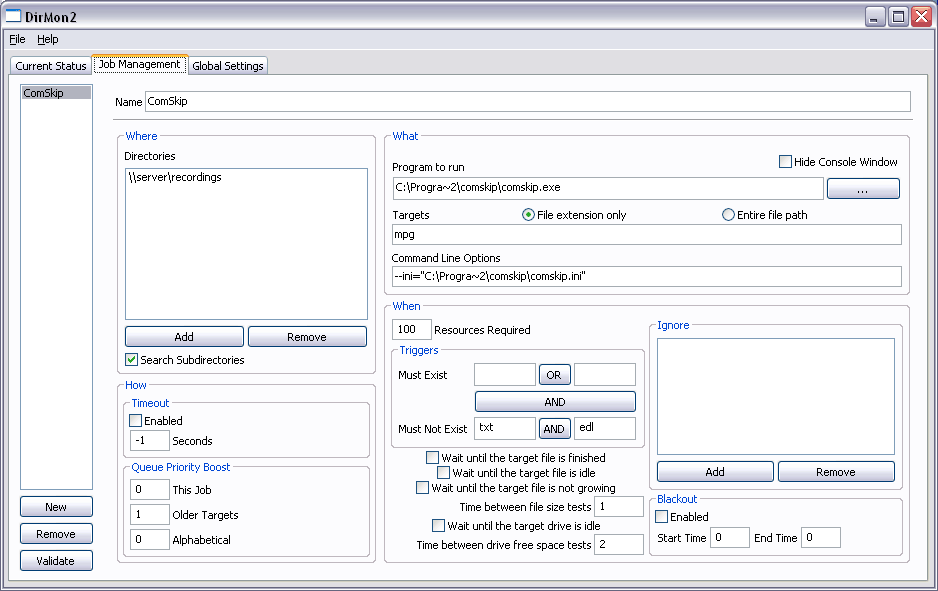Enable the Blackout checkbox
Image resolution: width=938 pixels, height=591 pixels.
point(662,517)
